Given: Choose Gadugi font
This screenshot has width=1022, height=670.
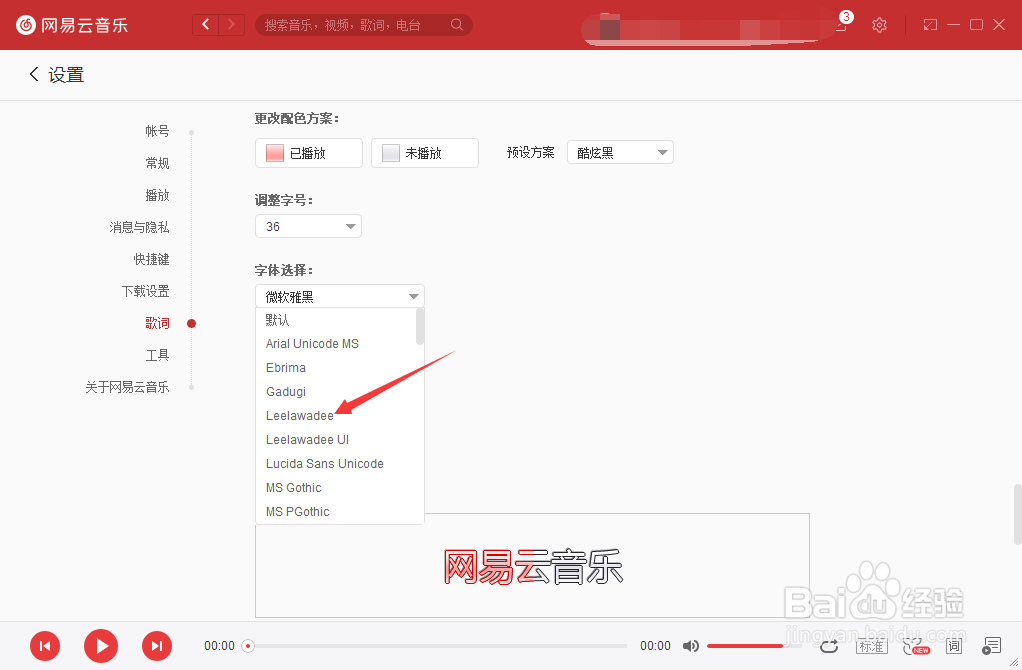Looking at the screenshot, I should point(336,392).
